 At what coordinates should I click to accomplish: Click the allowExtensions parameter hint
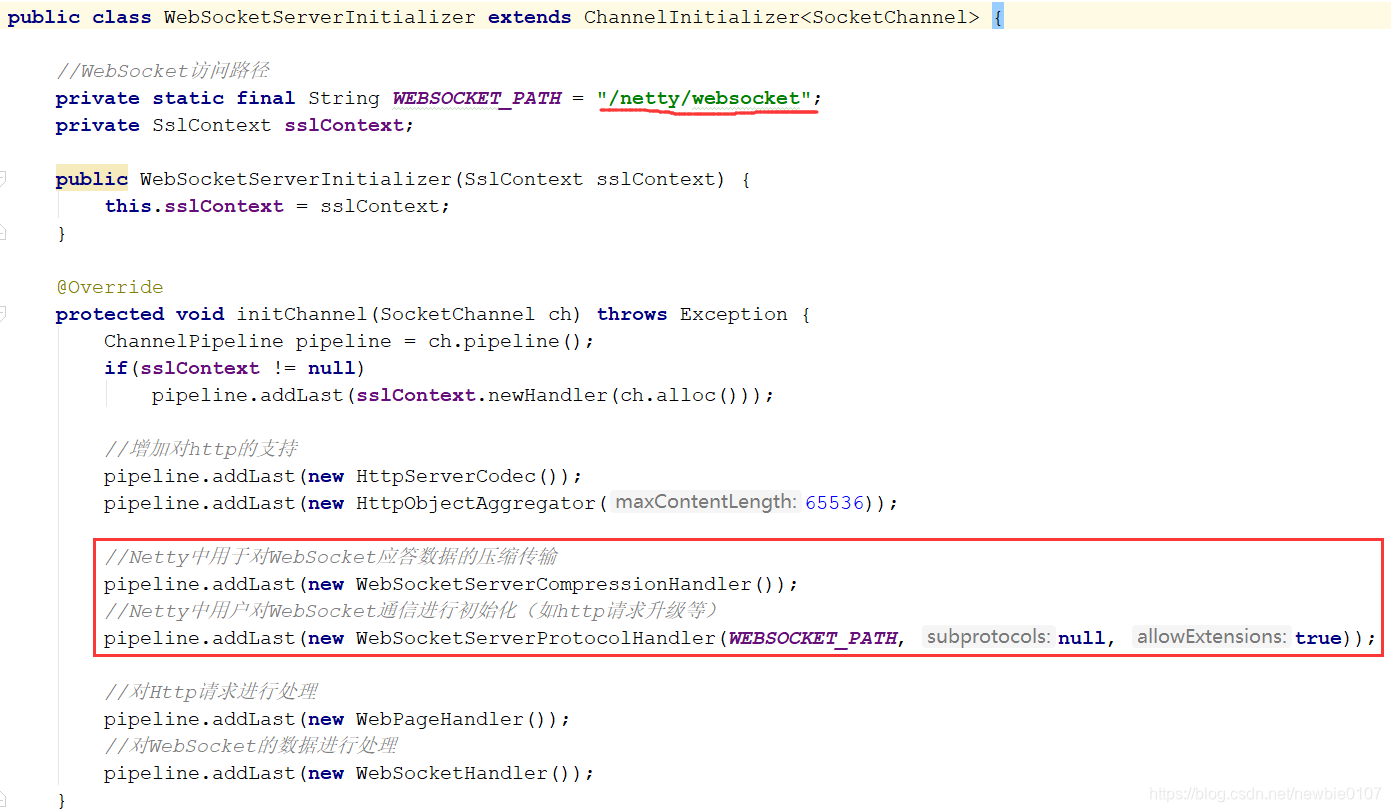1212,637
